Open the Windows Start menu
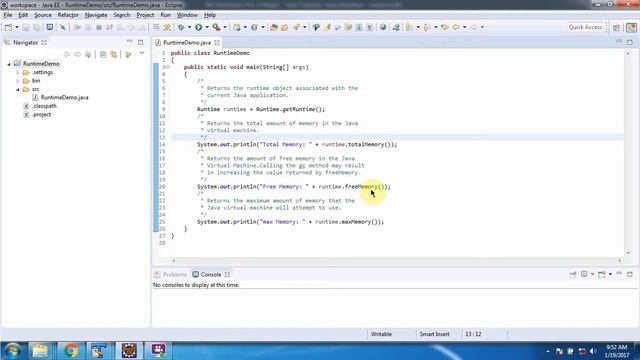This screenshot has width=640, height=360. tap(12, 351)
